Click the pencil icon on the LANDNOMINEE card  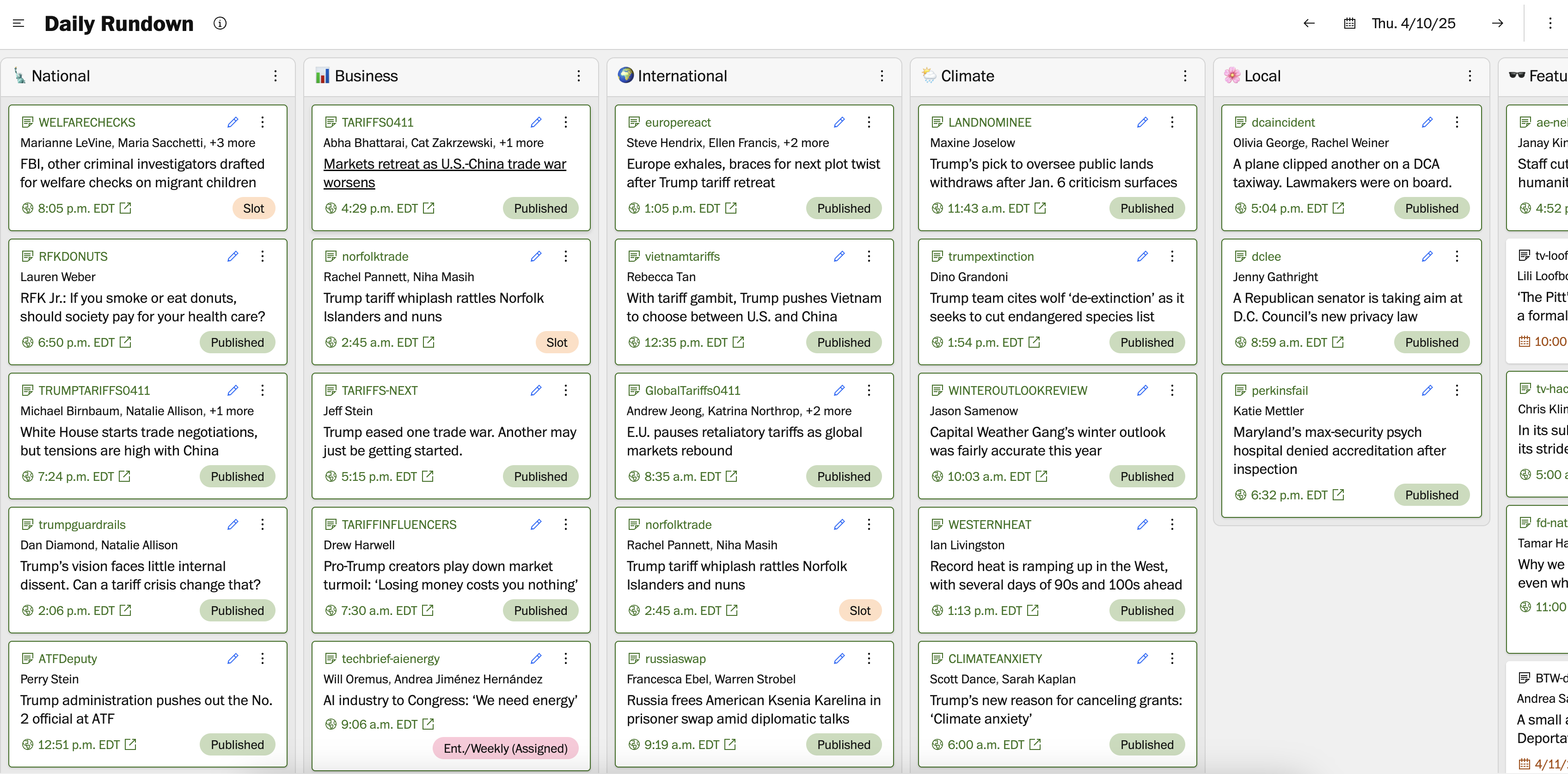[1142, 122]
